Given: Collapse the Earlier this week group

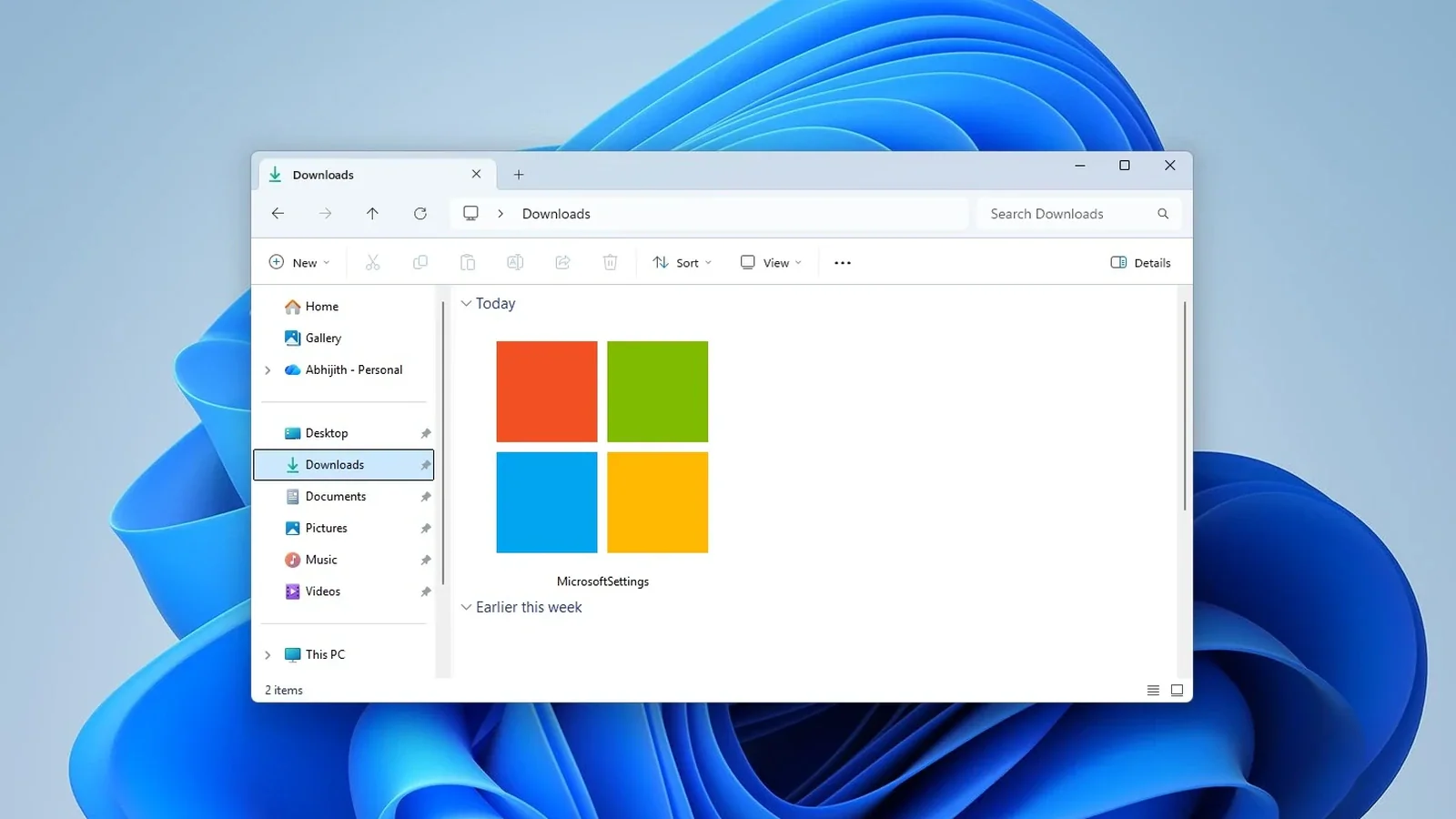Looking at the screenshot, I should click(x=466, y=607).
